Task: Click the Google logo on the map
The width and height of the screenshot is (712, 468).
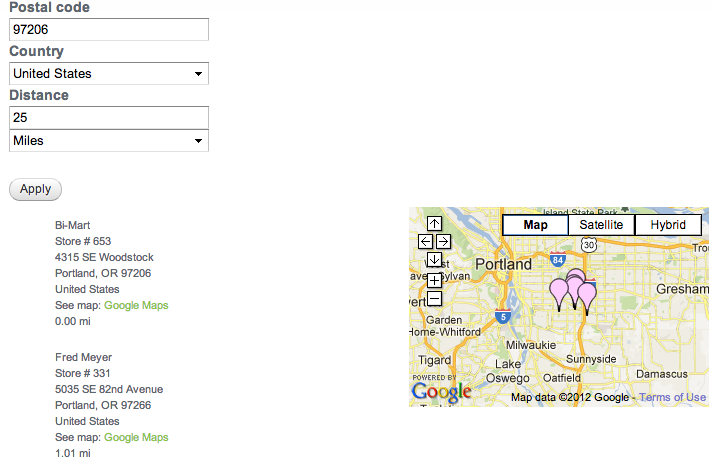Action: [x=441, y=391]
